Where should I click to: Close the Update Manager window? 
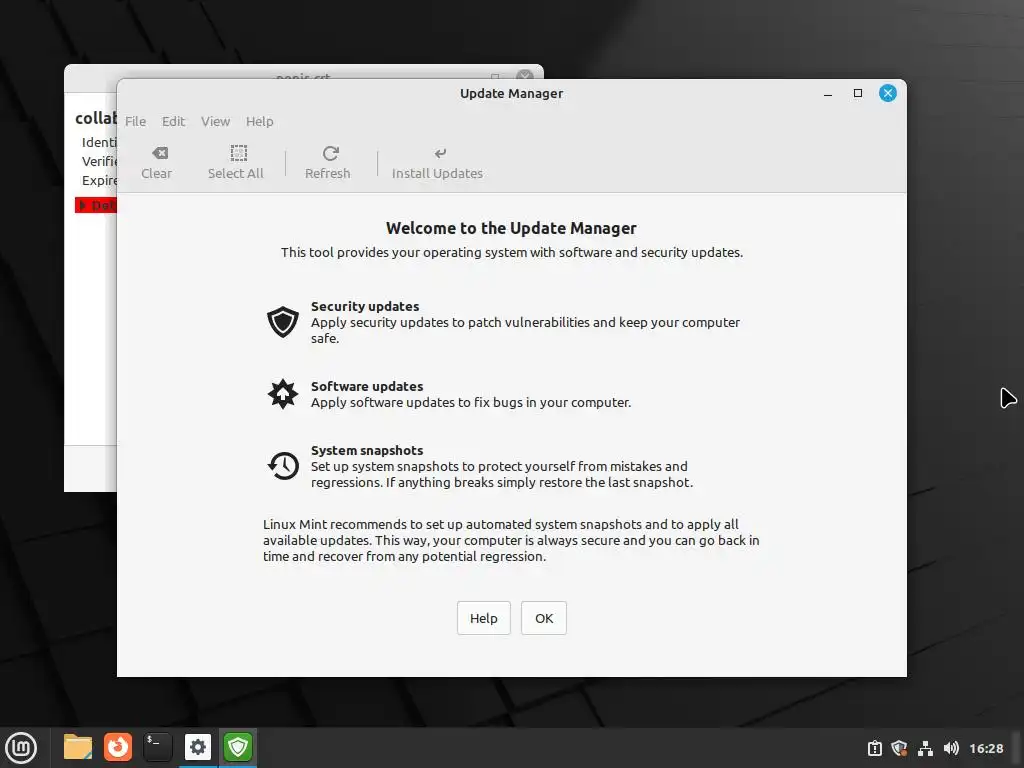tap(888, 93)
